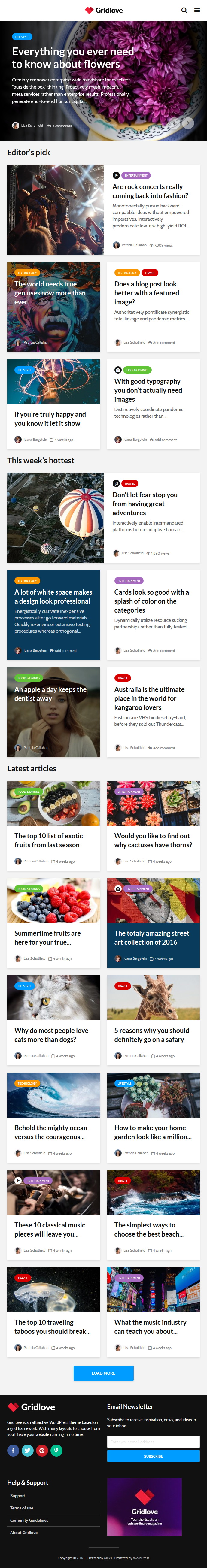This screenshot has width=207, height=1568.
Task: Click the audio icon on fear adventures post
Action: point(116,483)
